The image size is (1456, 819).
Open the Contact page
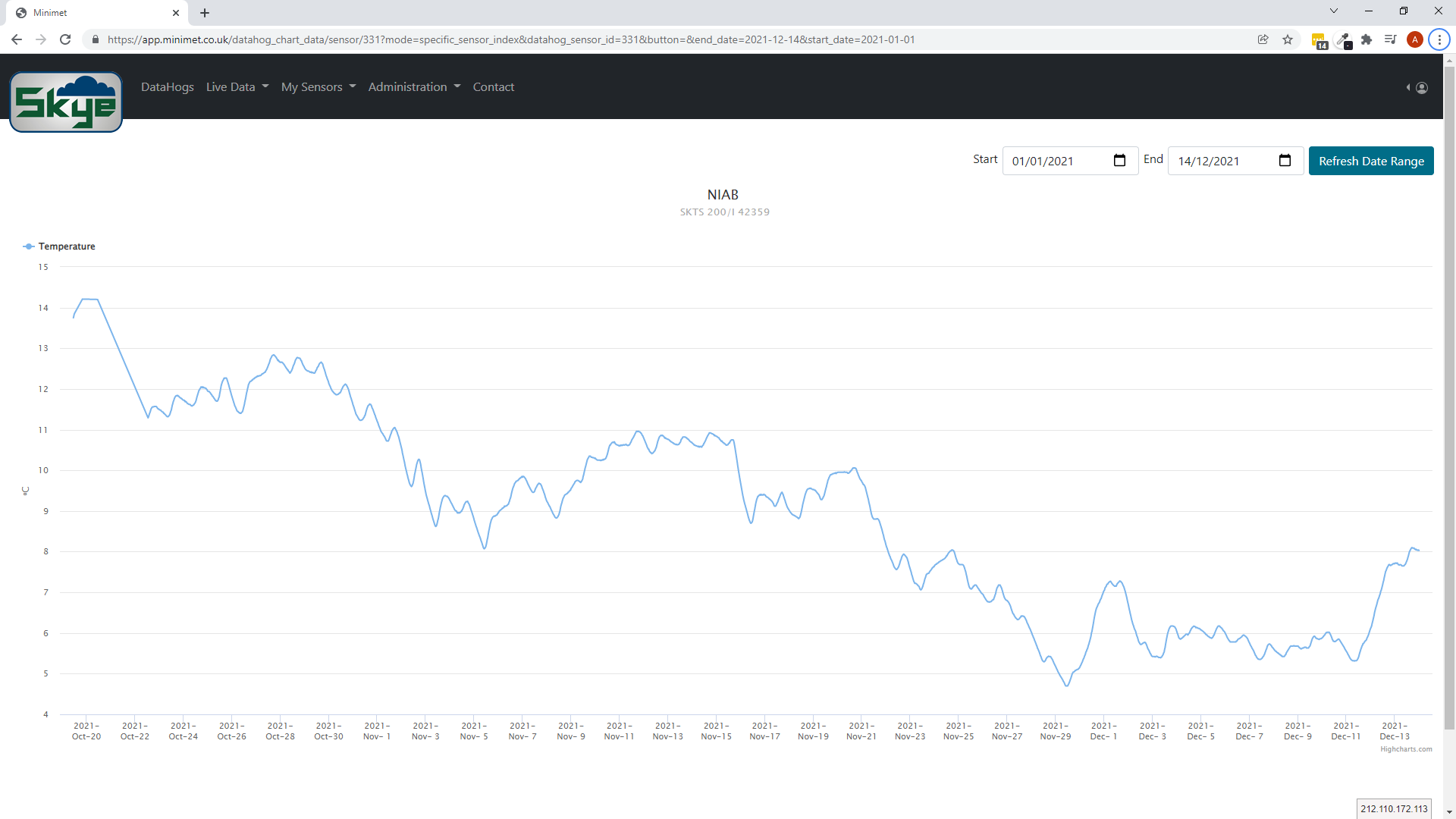coord(493,87)
